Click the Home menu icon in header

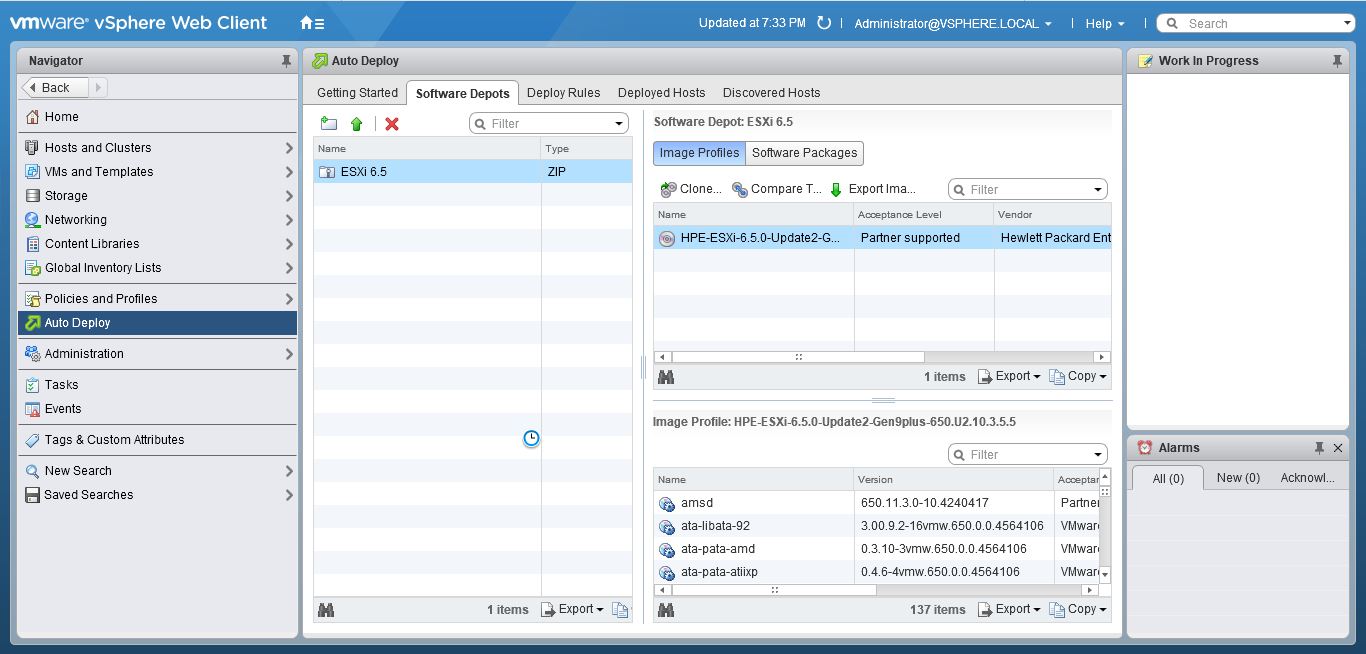(x=311, y=23)
